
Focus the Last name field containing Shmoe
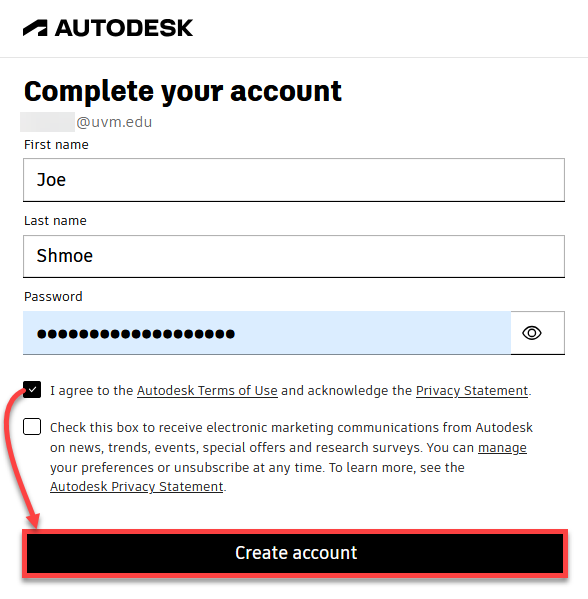294,256
